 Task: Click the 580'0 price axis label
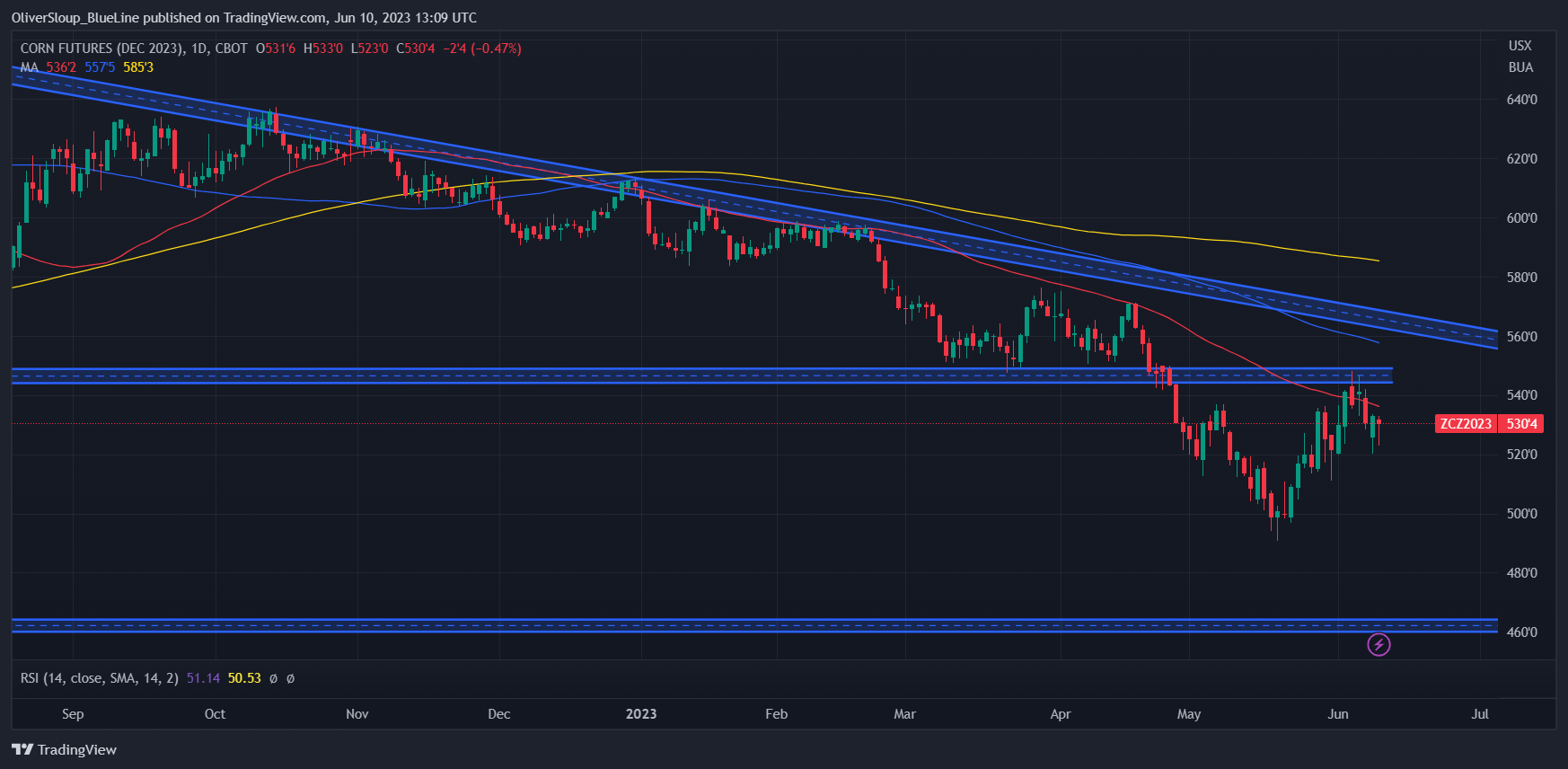pyautogui.click(x=1521, y=278)
